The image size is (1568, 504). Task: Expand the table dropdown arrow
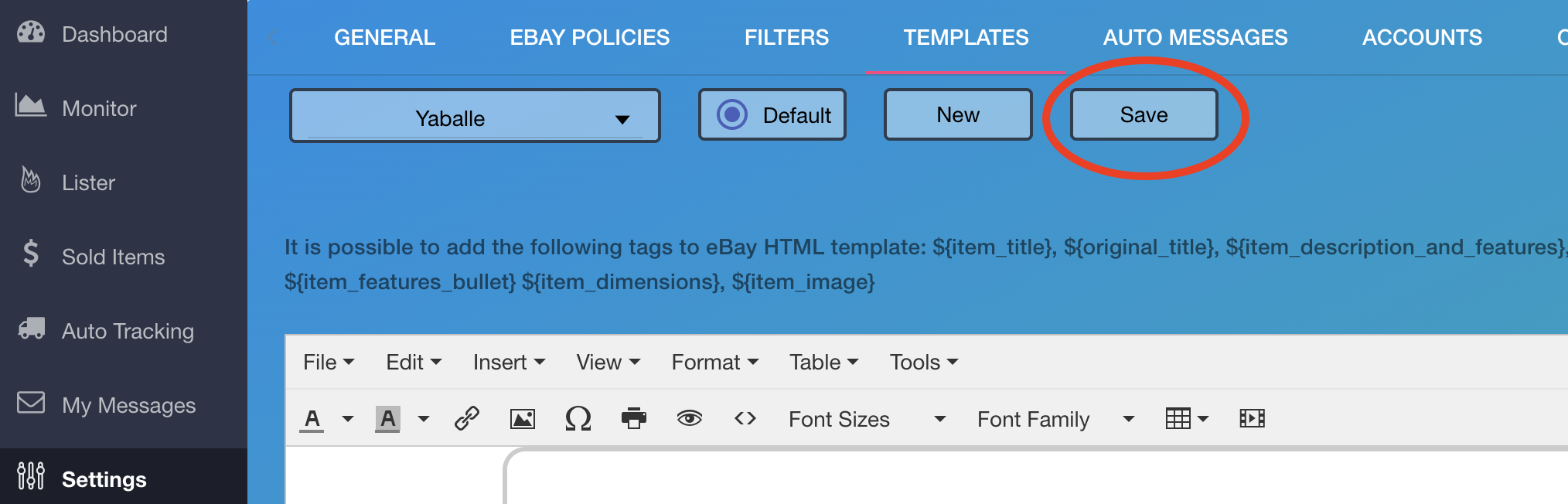click(1203, 419)
